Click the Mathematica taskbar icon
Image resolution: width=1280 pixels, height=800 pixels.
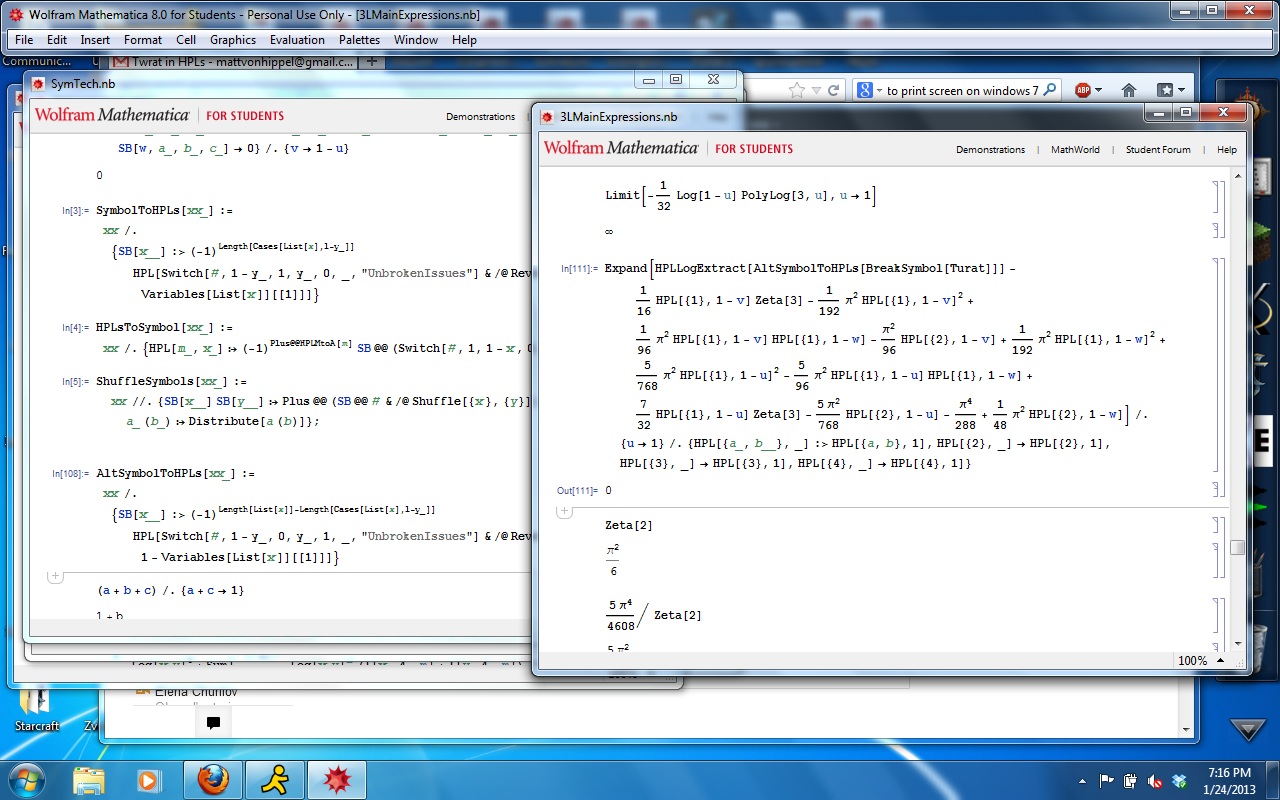click(336, 779)
